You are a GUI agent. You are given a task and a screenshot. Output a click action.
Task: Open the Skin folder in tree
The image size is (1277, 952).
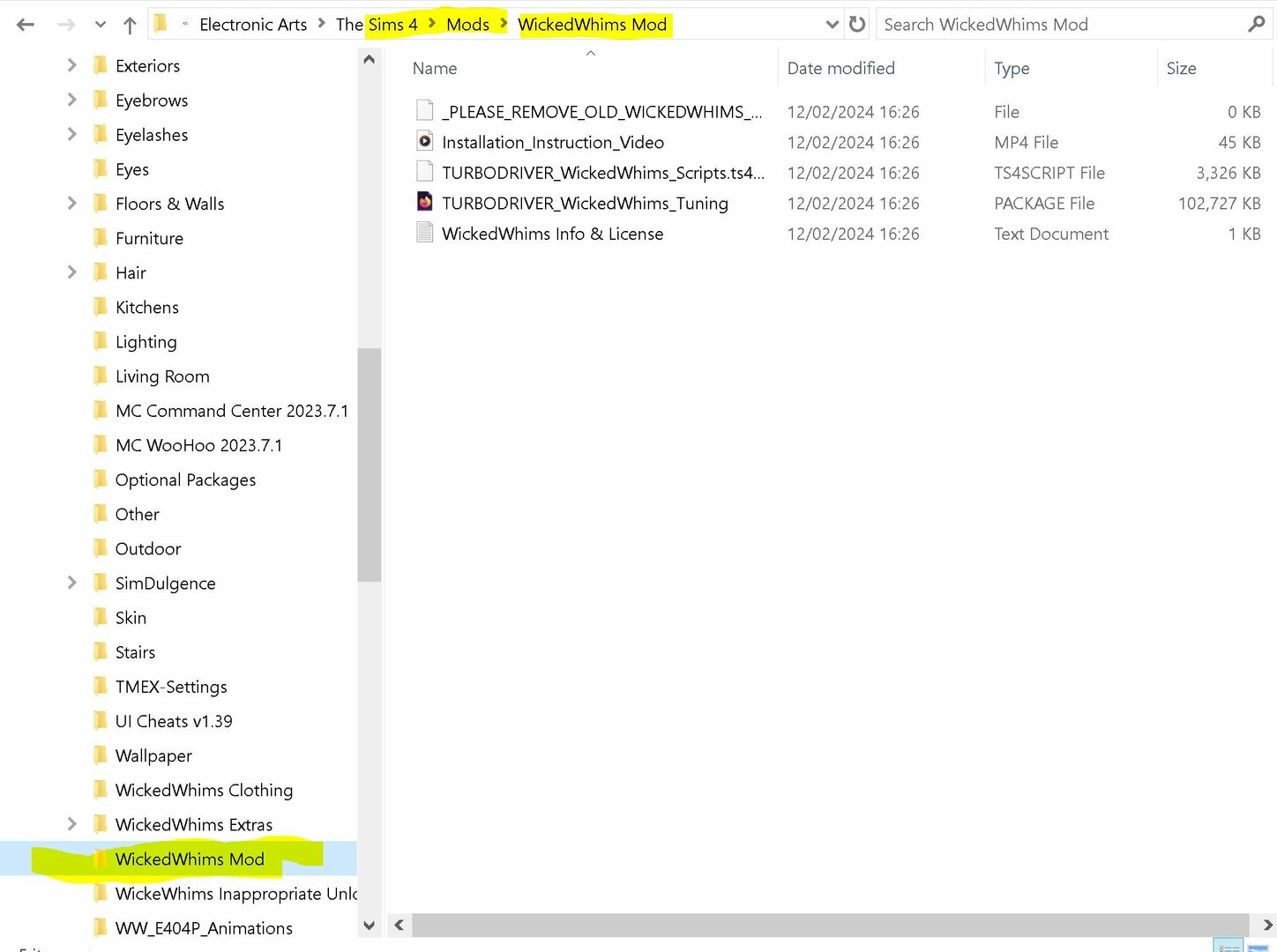tap(131, 618)
